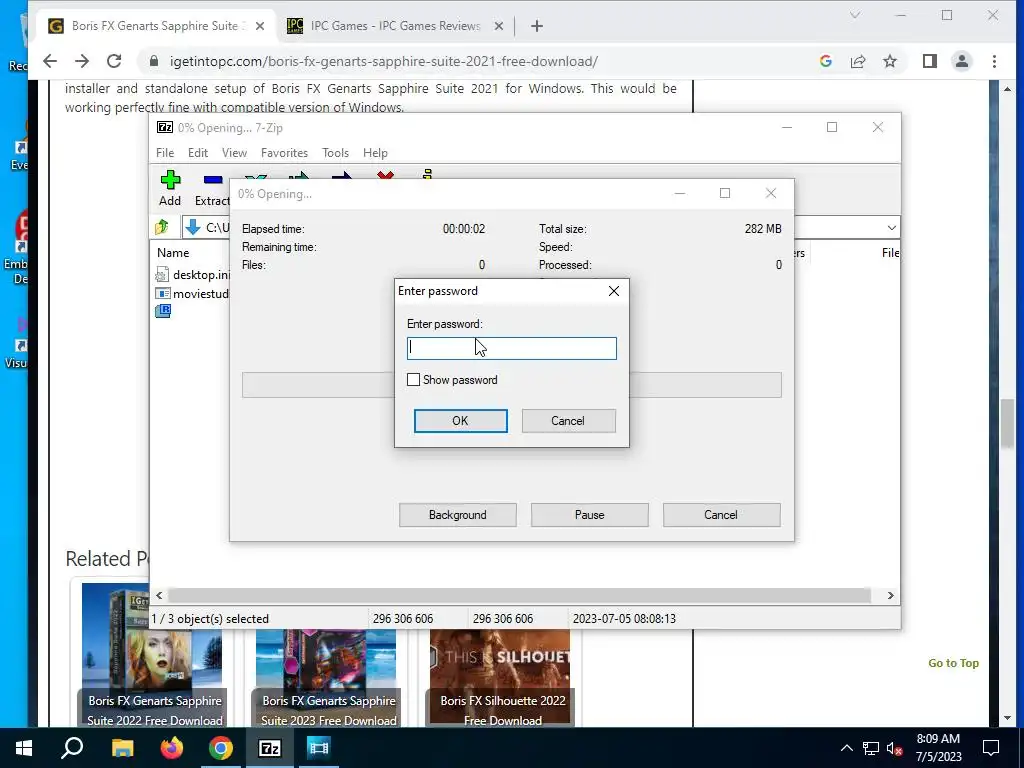The width and height of the screenshot is (1024, 768).
Task: Click the browser page vertical scrollbar thumb
Action: [1008, 424]
